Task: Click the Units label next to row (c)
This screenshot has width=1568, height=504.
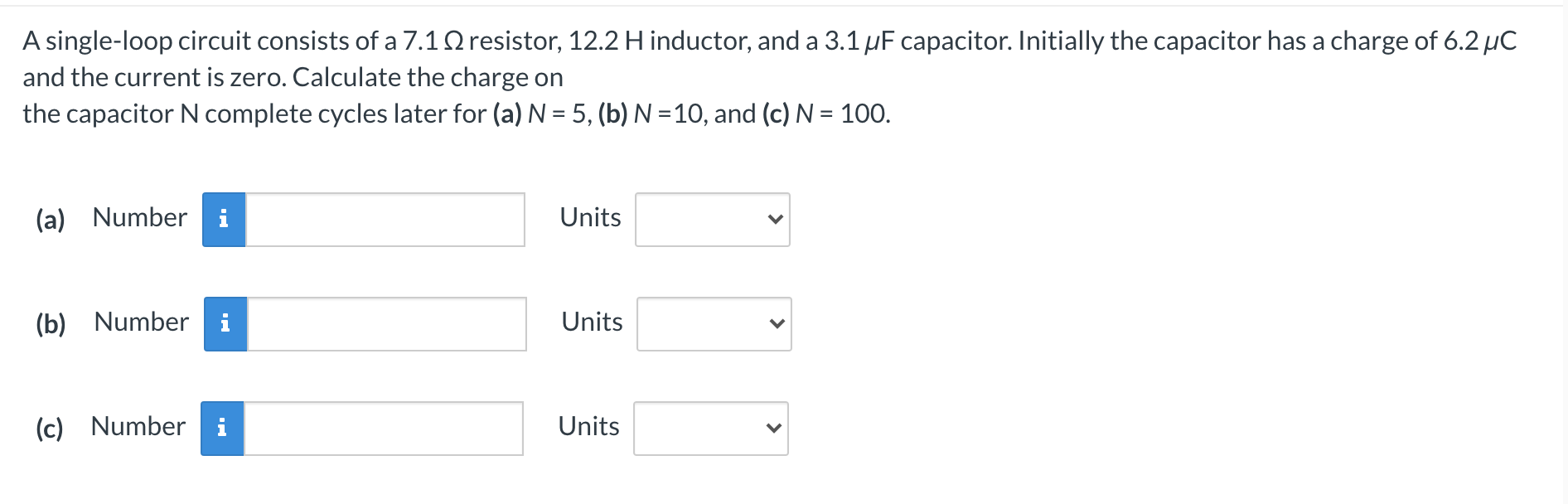Action: pos(588,427)
